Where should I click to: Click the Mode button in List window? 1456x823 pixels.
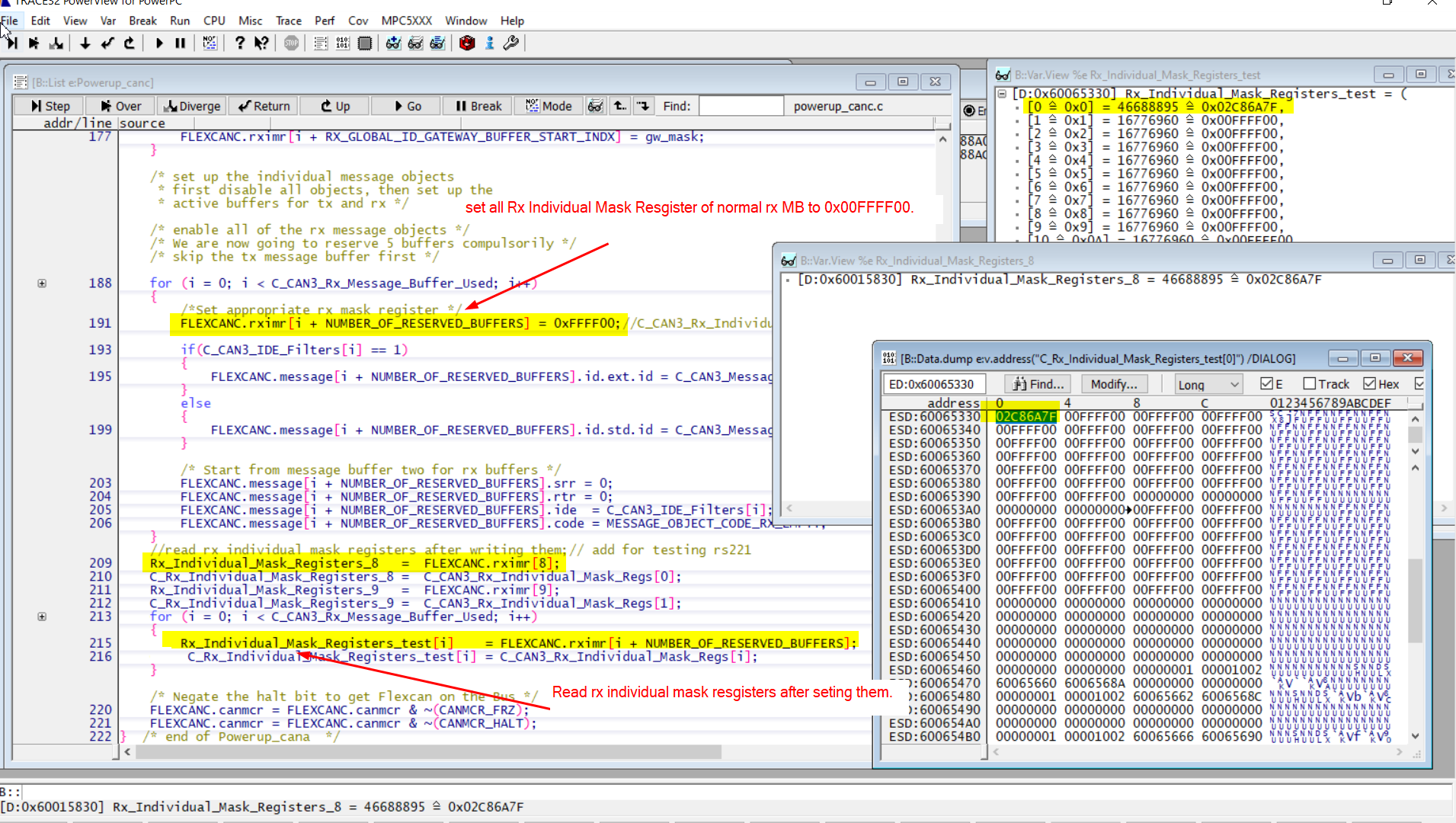(x=549, y=106)
